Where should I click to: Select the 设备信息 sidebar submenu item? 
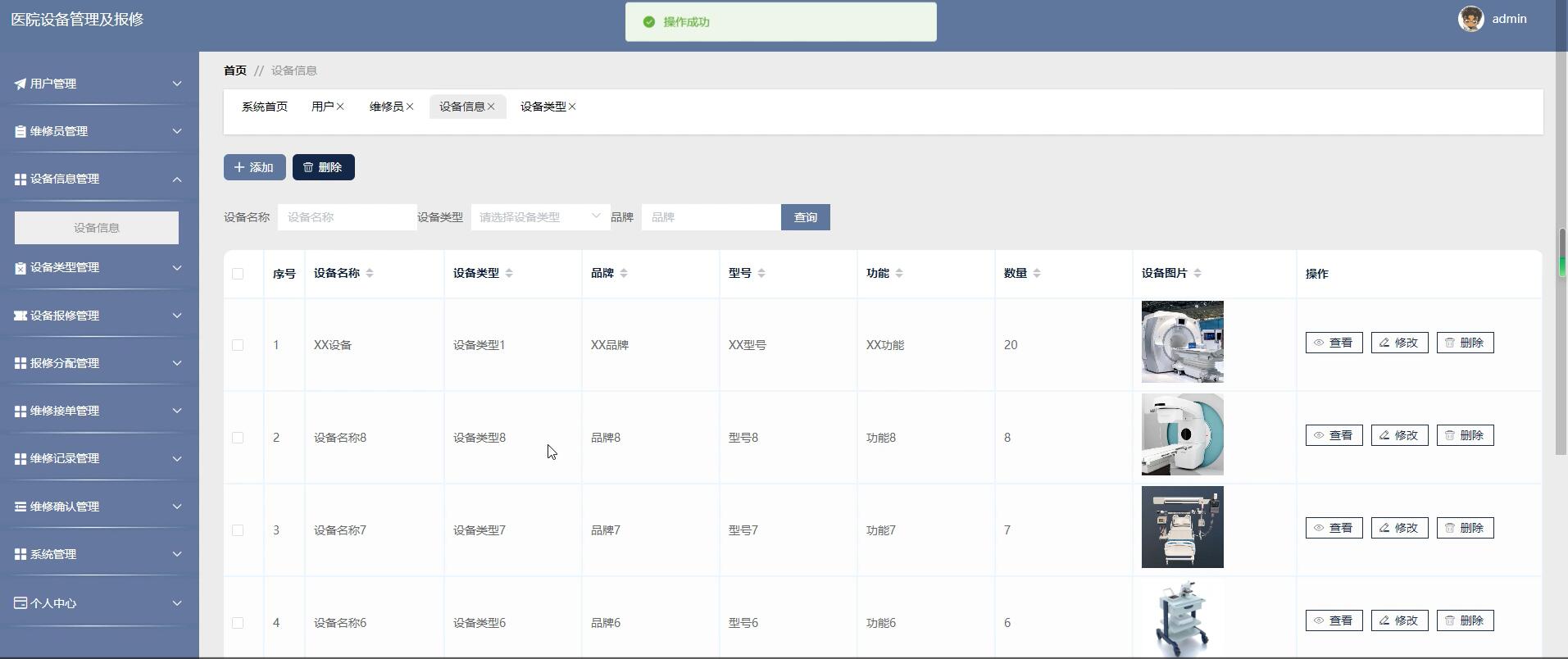pos(97,228)
